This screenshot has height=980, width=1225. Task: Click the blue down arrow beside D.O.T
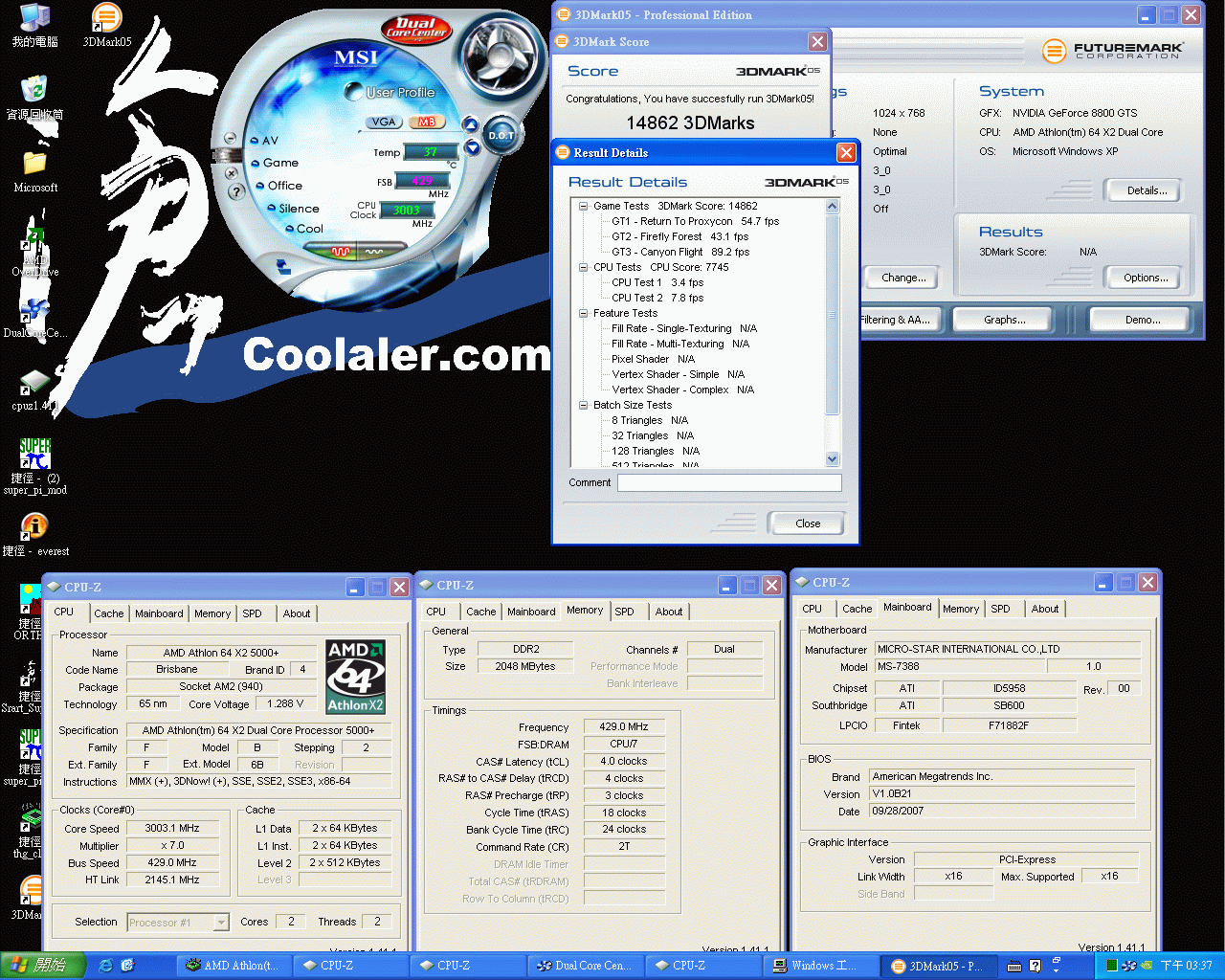pyautogui.click(x=472, y=147)
